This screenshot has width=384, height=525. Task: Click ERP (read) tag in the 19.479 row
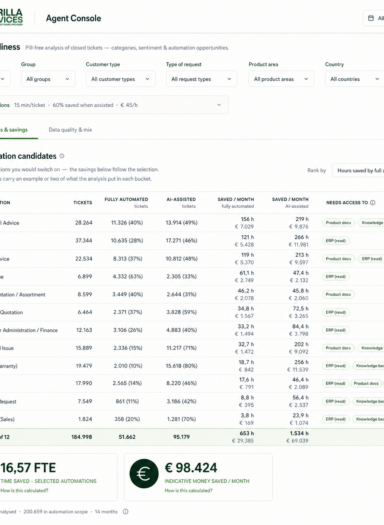[x=336, y=366]
